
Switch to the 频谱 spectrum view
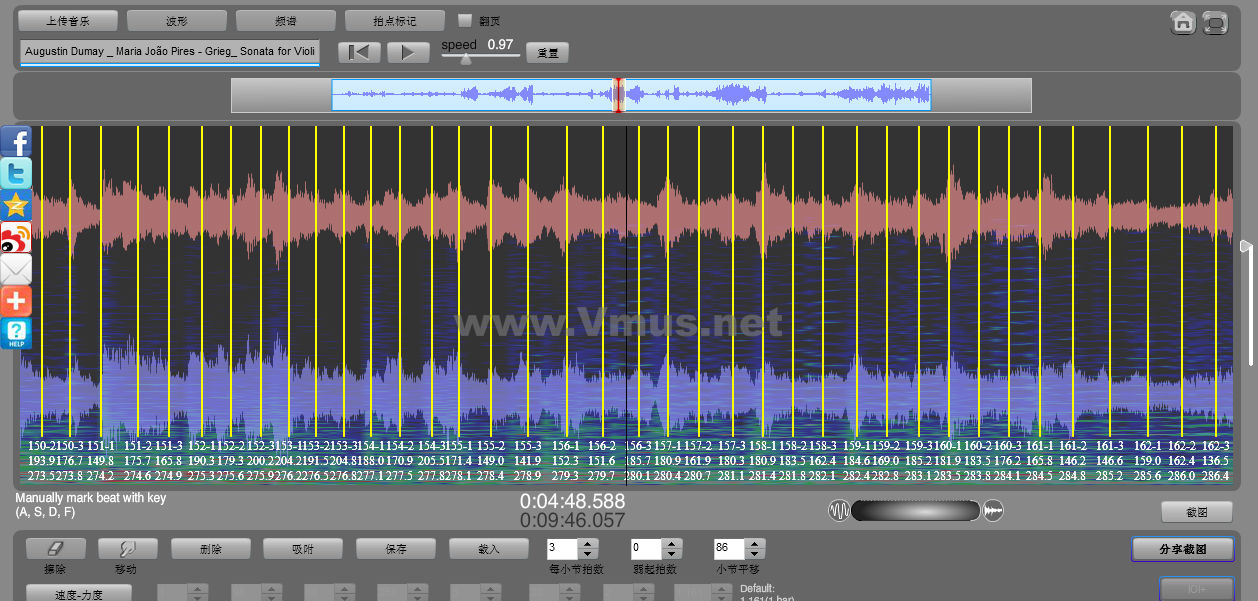(x=285, y=20)
